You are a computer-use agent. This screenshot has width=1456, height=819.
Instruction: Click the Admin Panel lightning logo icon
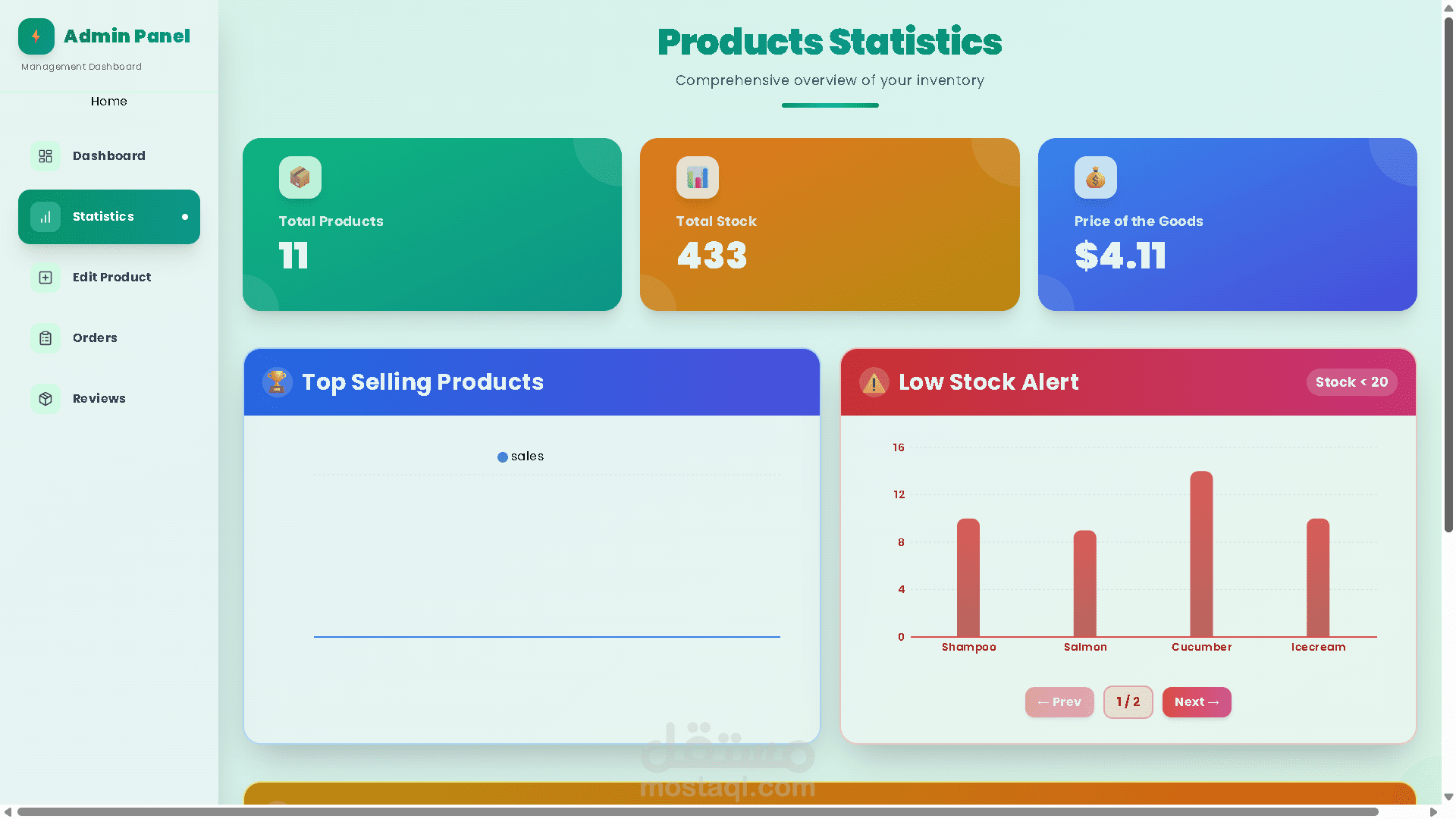pos(36,36)
